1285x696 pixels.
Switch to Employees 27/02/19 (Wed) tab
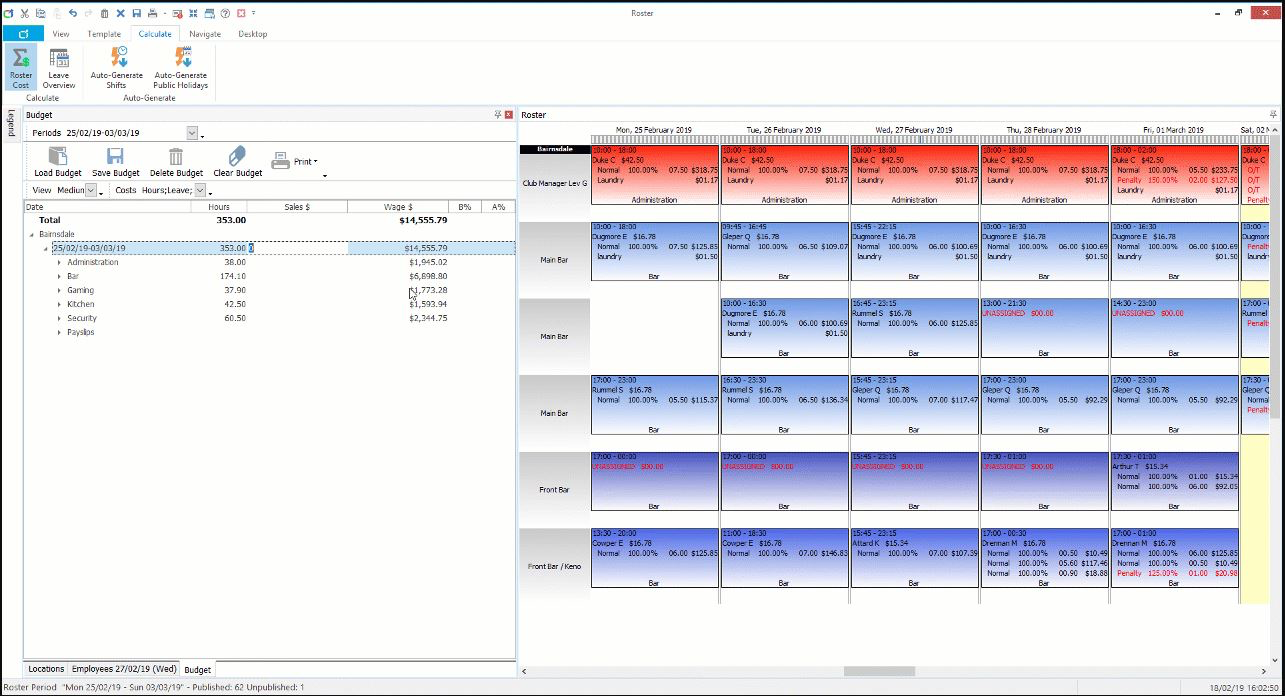click(124, 669)
